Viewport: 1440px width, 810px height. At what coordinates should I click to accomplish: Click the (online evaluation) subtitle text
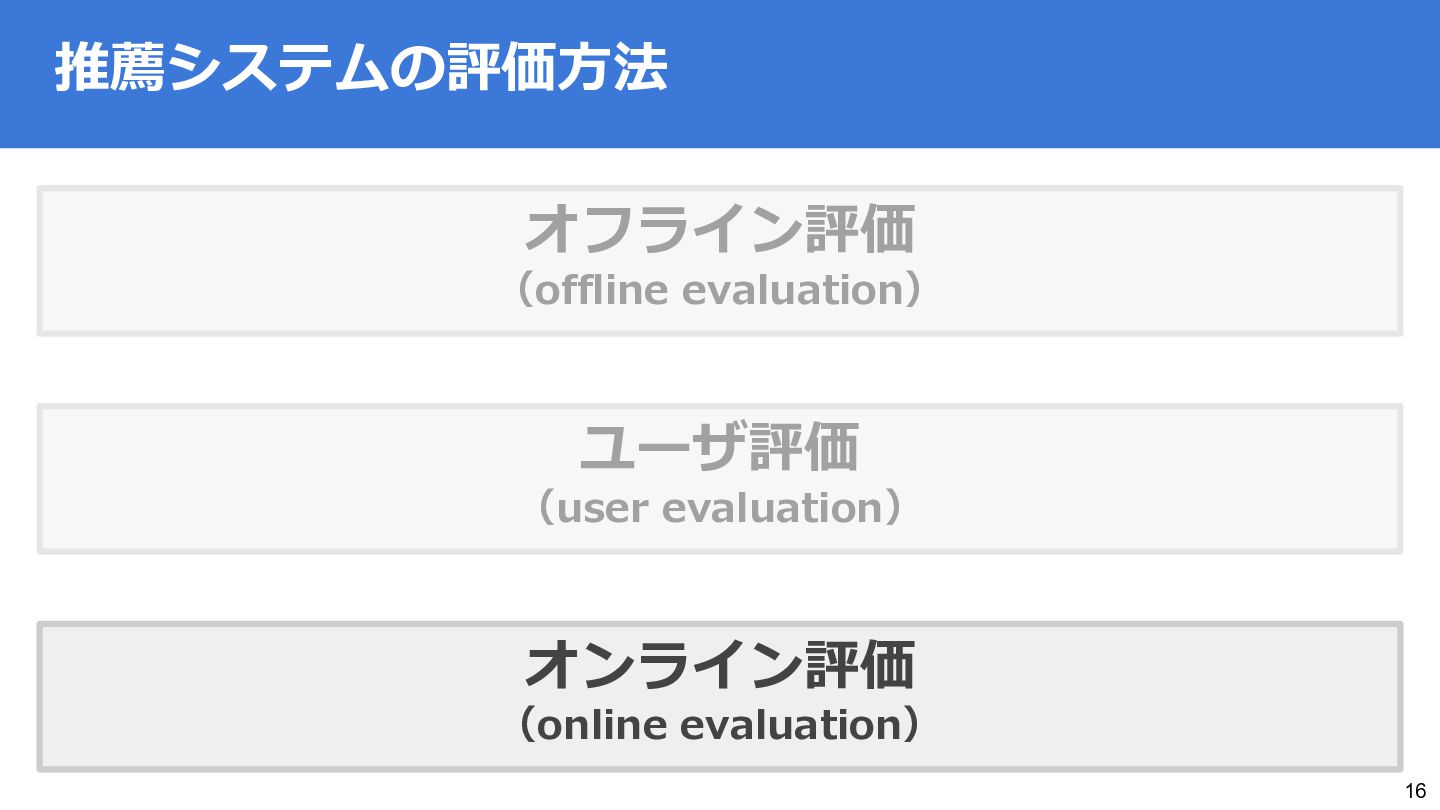pyautogui.click(x=719, y=727)
